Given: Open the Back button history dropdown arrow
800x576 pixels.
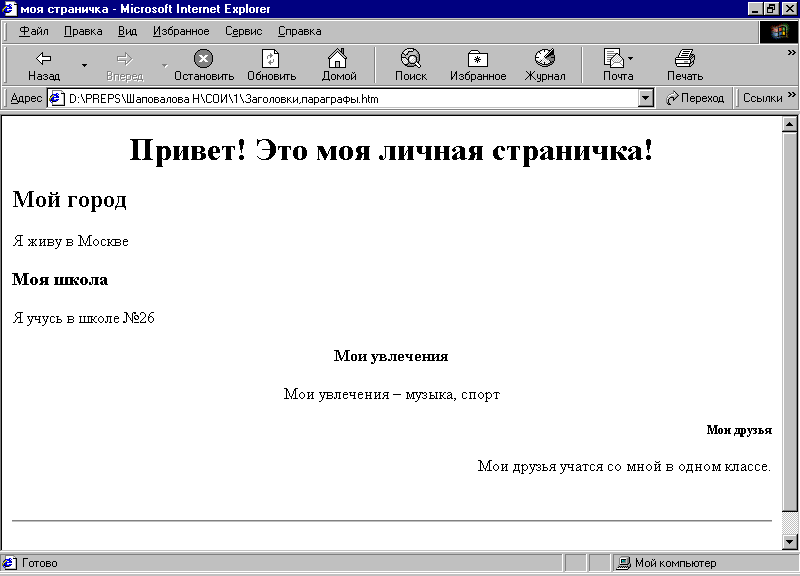Looking at the screenshot, I should pyautogui.click(x=84, y=65).
